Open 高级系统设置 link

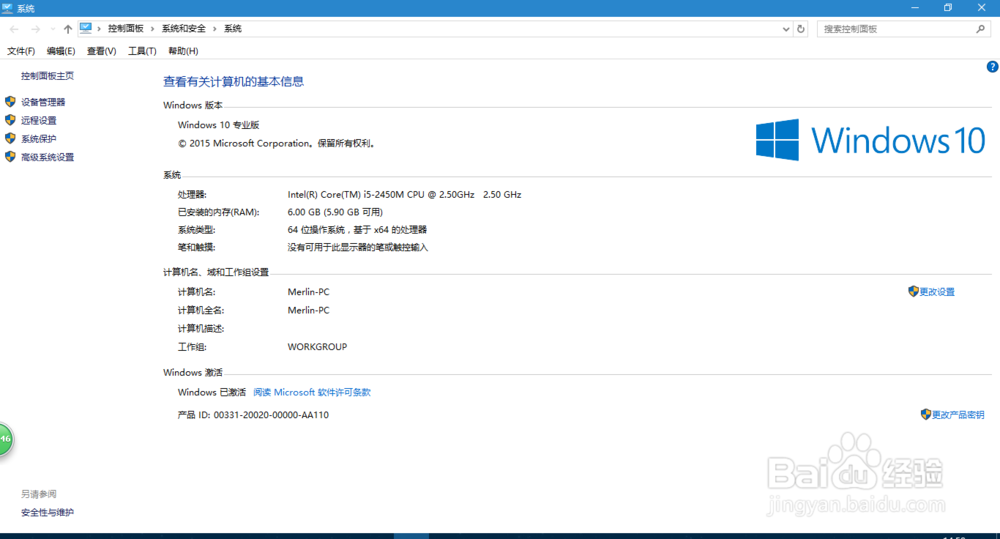47,158
